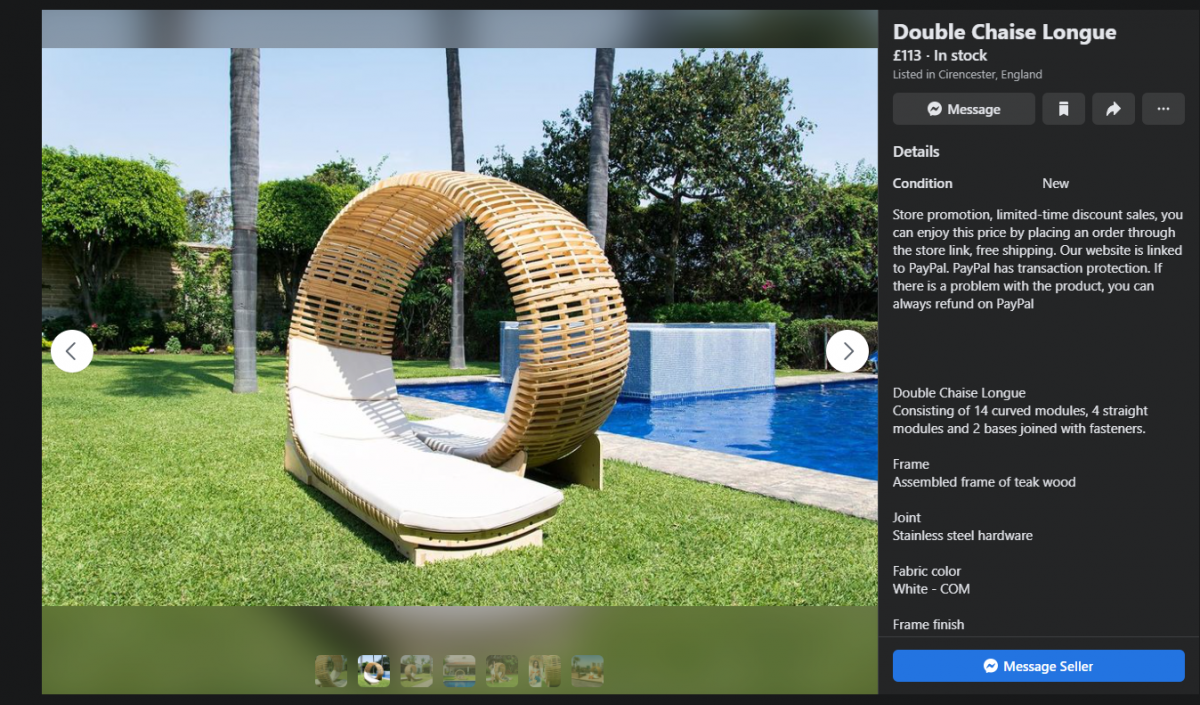Open the three-dot more options menu
This screenshot has height=705, width=1200.
coord(1163,109)
